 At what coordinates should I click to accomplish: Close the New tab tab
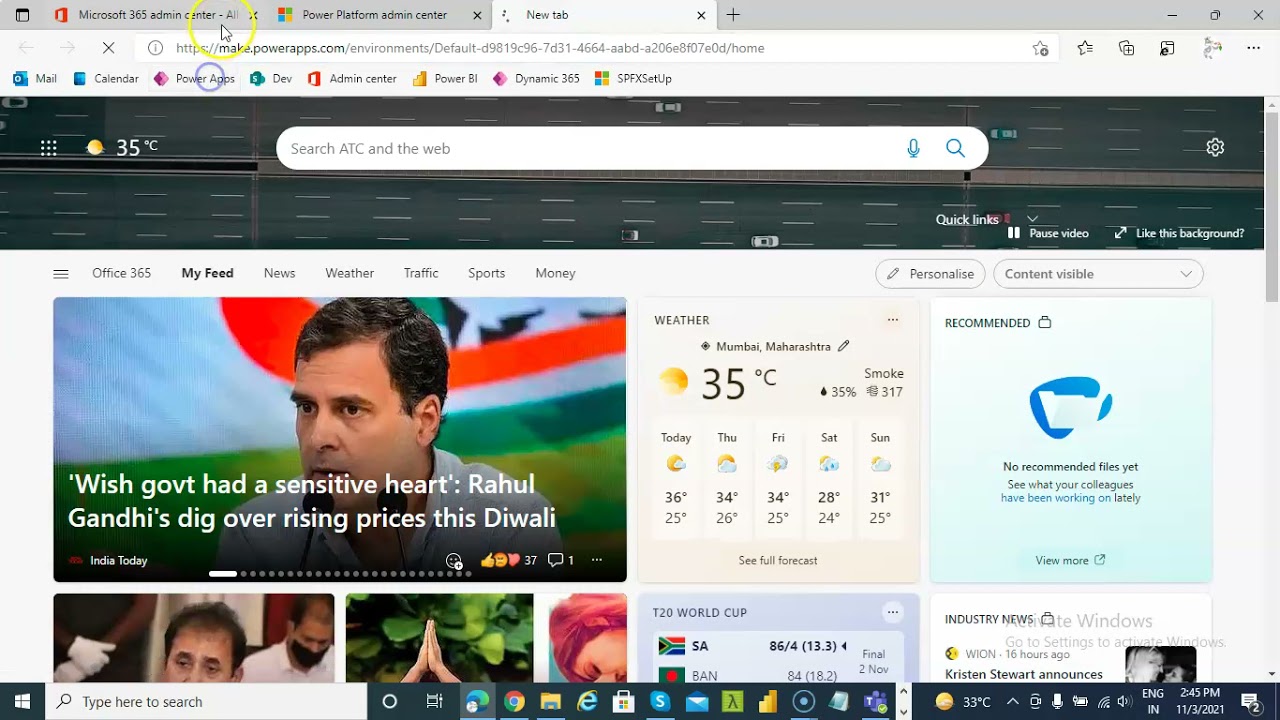701,15
